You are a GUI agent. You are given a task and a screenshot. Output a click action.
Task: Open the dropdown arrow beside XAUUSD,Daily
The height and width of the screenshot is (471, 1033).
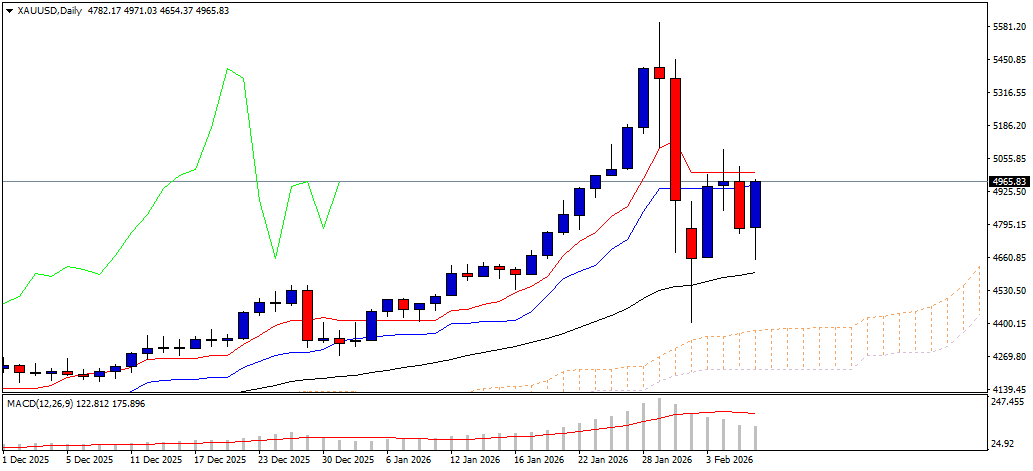click(9, 11)
